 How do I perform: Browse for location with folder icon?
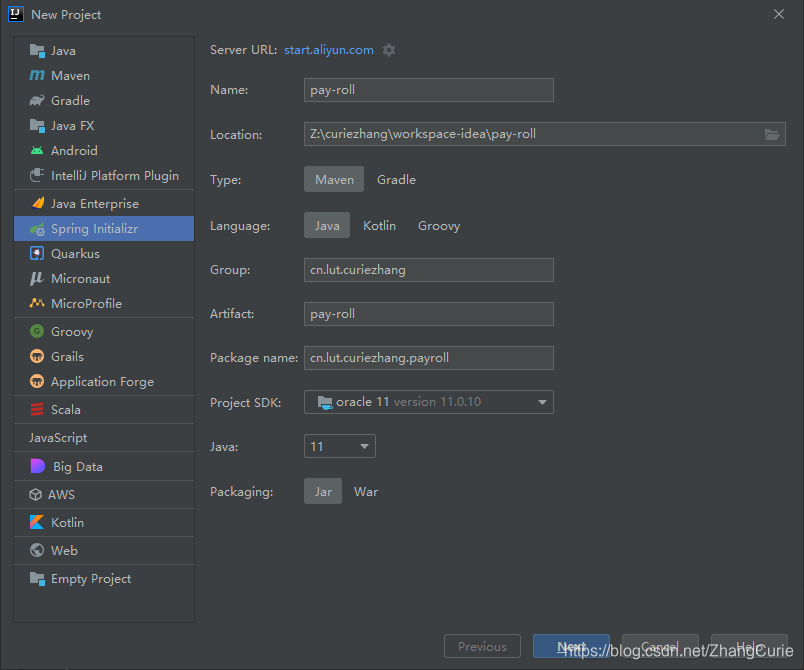(772, 134)
